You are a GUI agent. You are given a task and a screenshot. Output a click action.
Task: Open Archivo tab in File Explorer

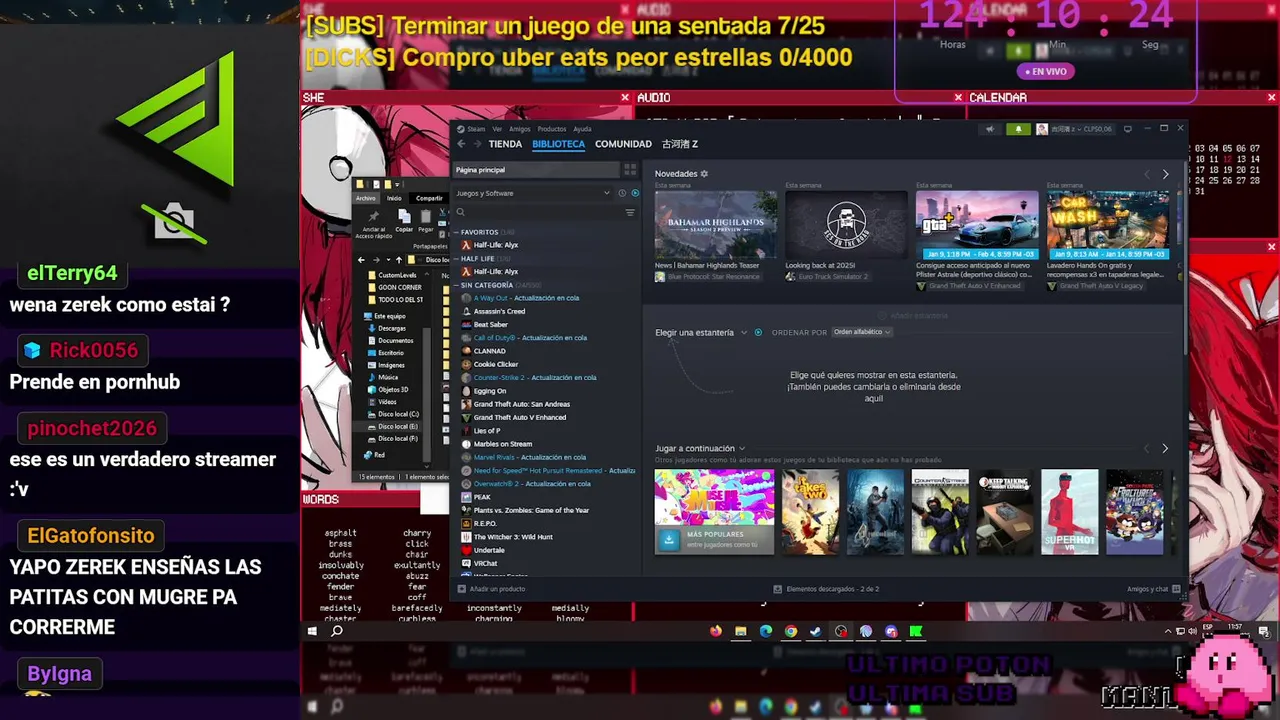[x=366, y=198]
